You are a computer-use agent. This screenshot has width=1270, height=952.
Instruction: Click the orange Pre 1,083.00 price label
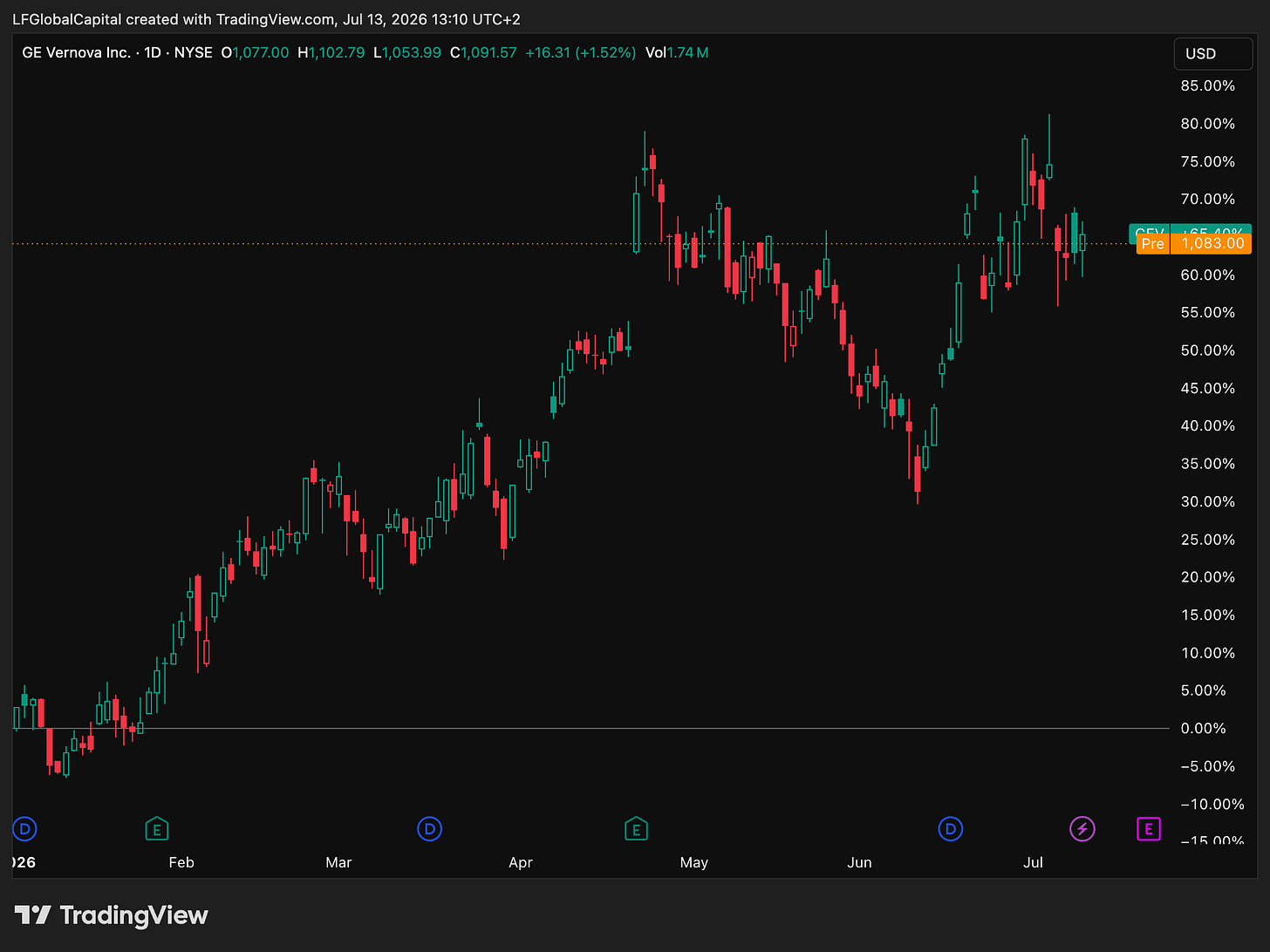tap(1193, 243)
